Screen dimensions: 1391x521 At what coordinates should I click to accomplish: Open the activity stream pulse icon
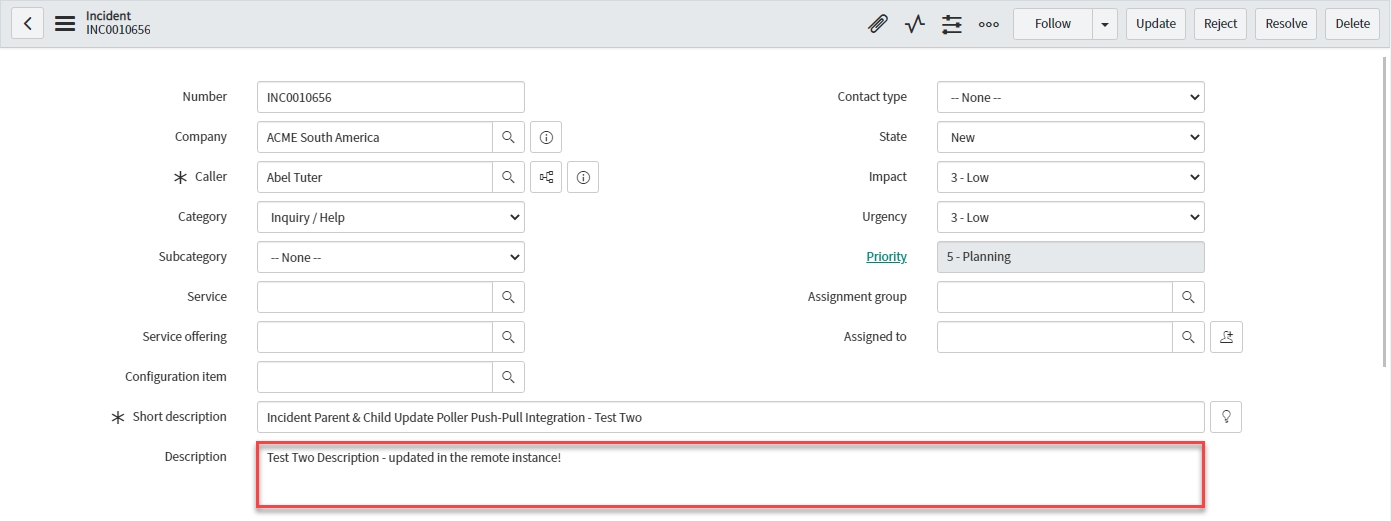tap(915, 24)
